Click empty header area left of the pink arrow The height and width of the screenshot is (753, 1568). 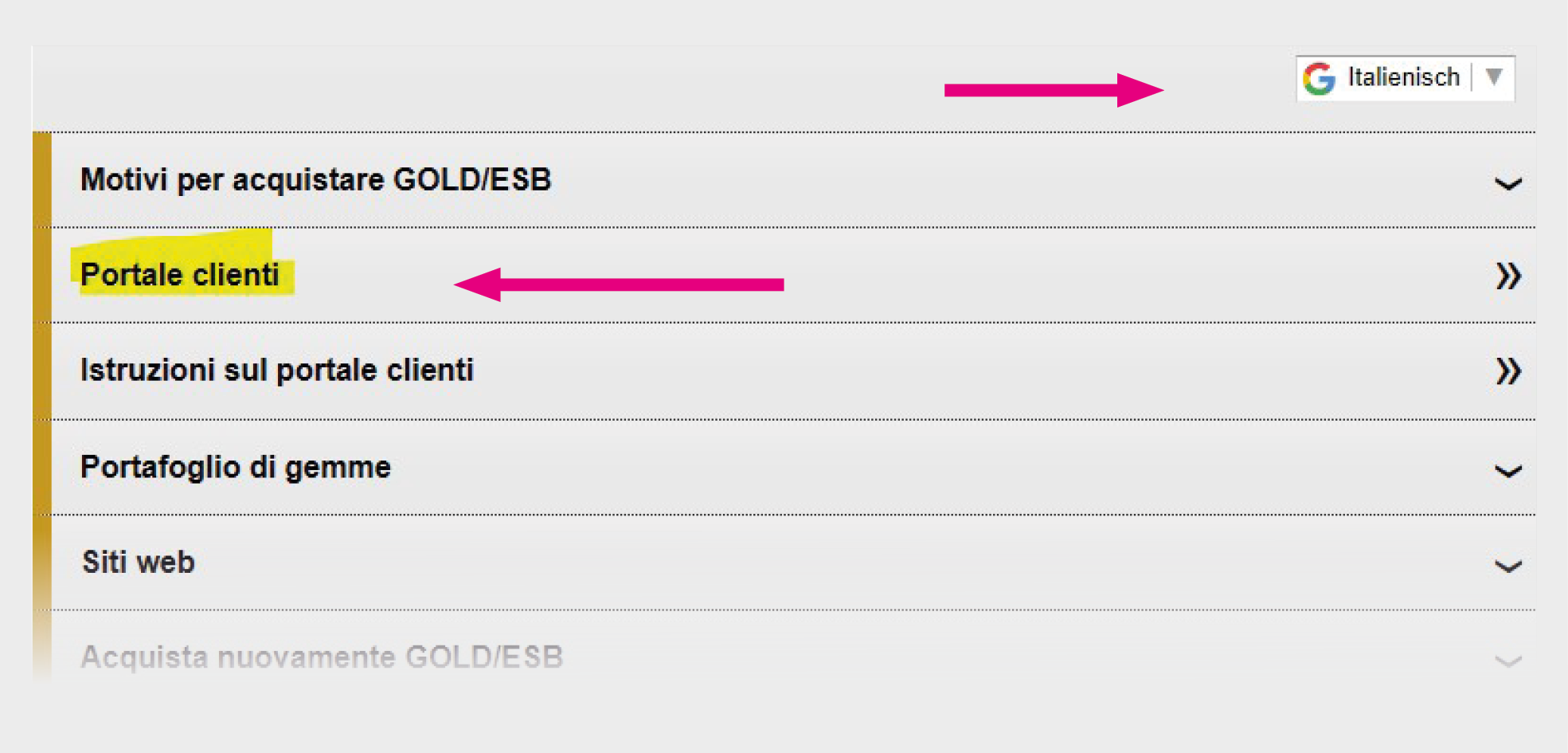478,89
